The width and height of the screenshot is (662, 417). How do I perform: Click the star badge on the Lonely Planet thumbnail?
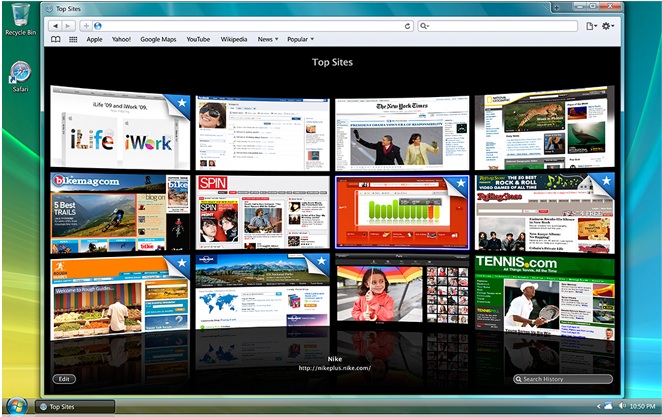click(x=321, y=261)
